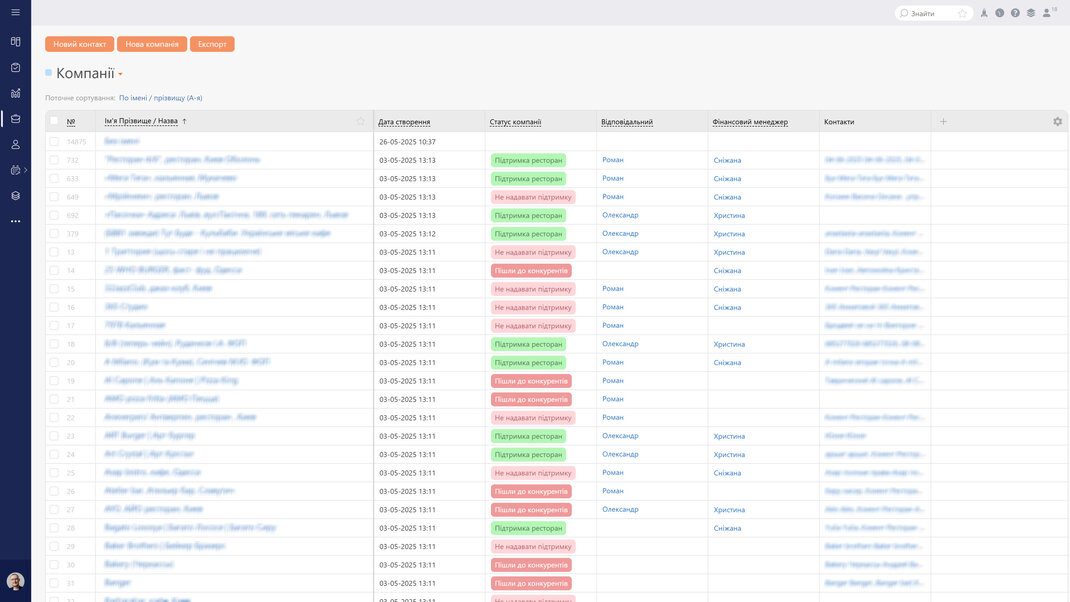1070x602 pixels.
Task: Click the star icon in search box
Action: tap(962, 13)
